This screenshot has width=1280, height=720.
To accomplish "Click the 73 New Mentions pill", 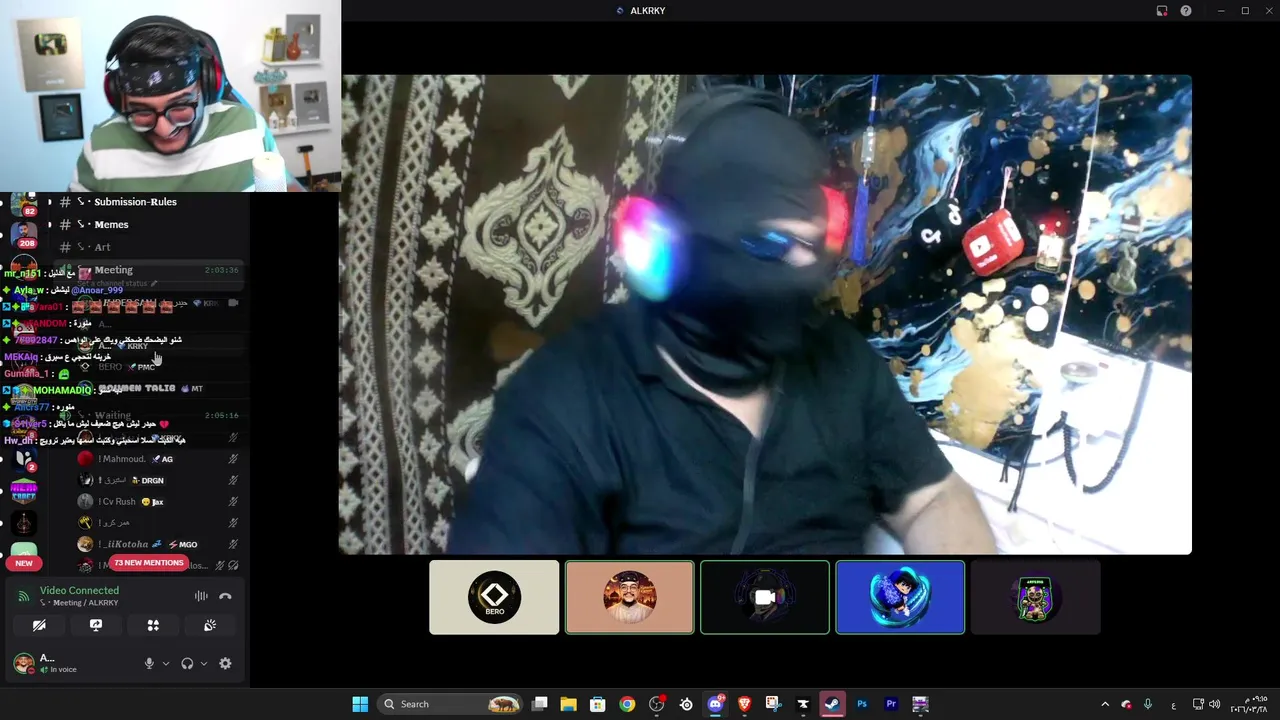I will click(148, 563).
